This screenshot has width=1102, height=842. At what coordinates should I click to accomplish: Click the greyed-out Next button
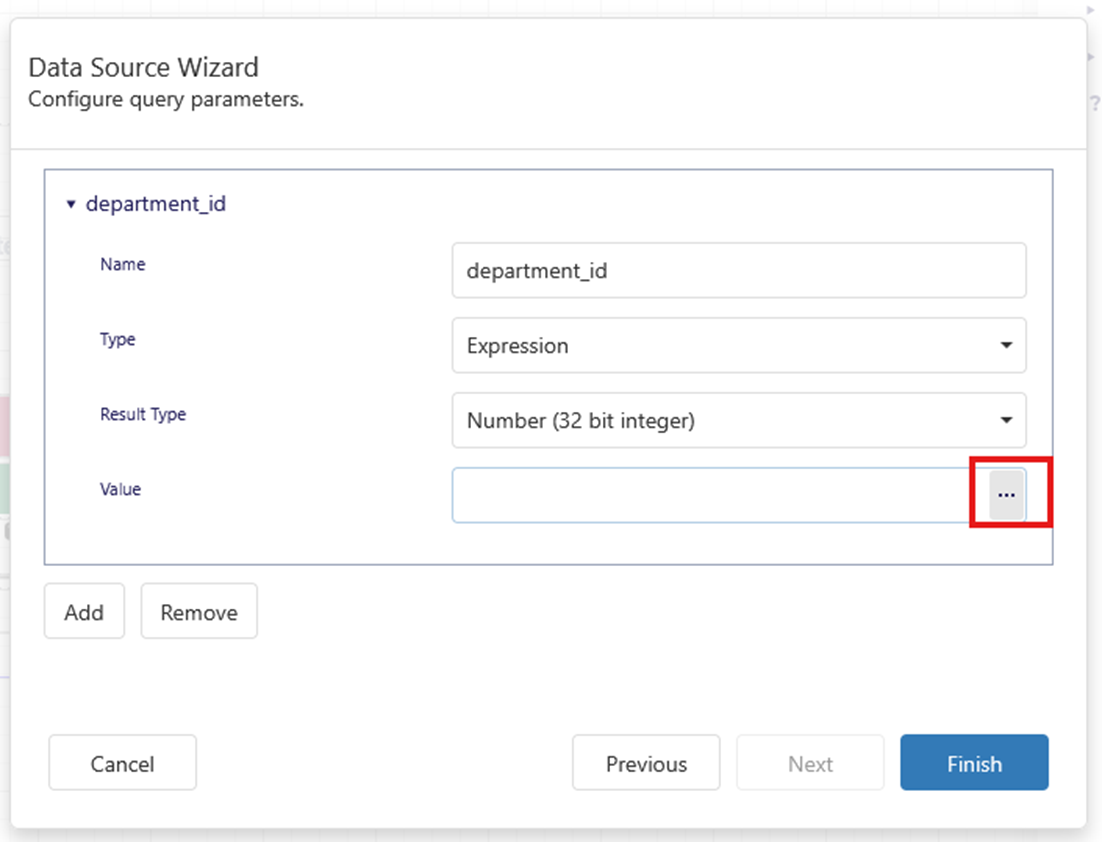pos(810,764)
